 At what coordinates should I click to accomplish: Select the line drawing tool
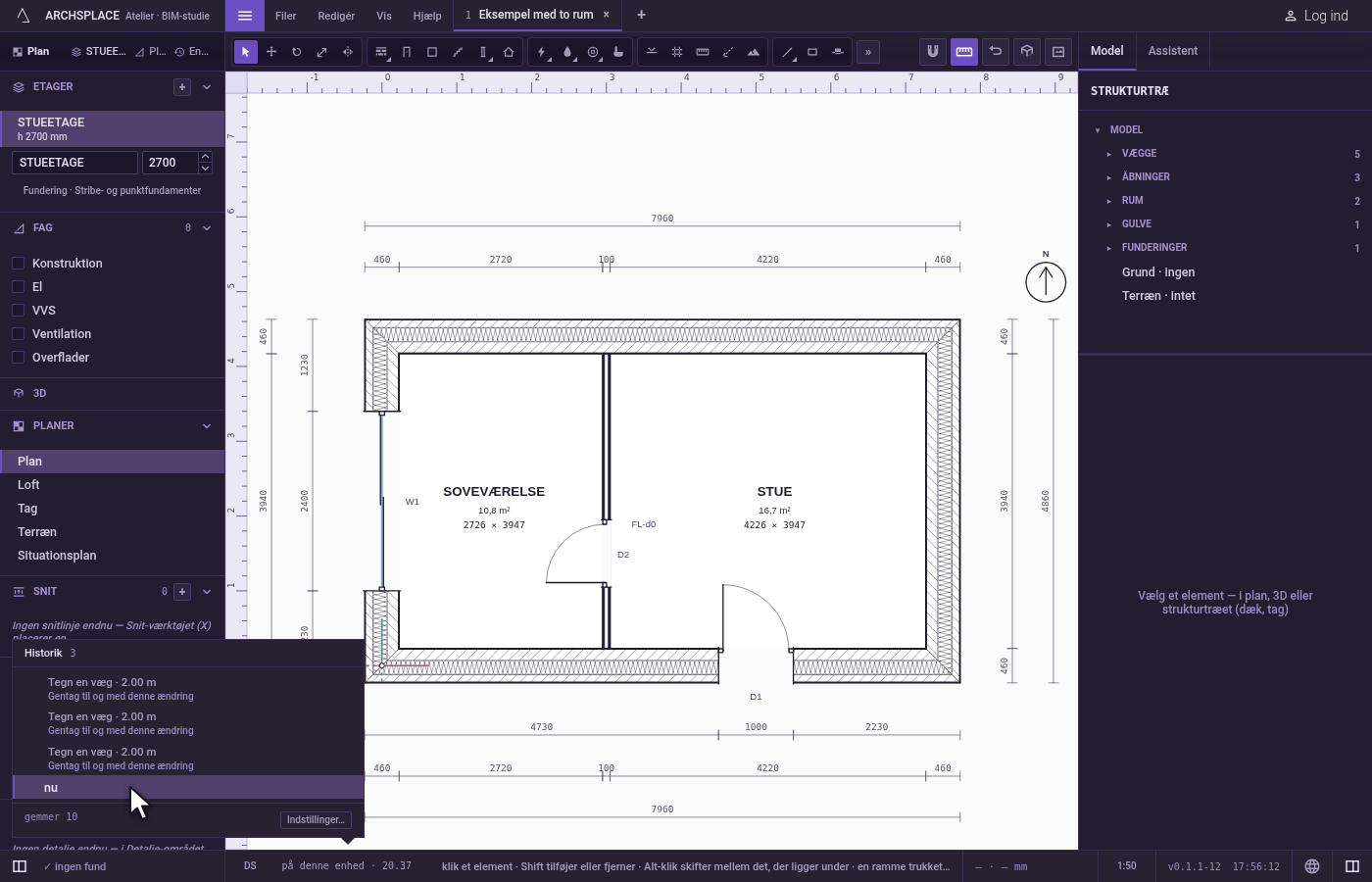pos(787,52)
